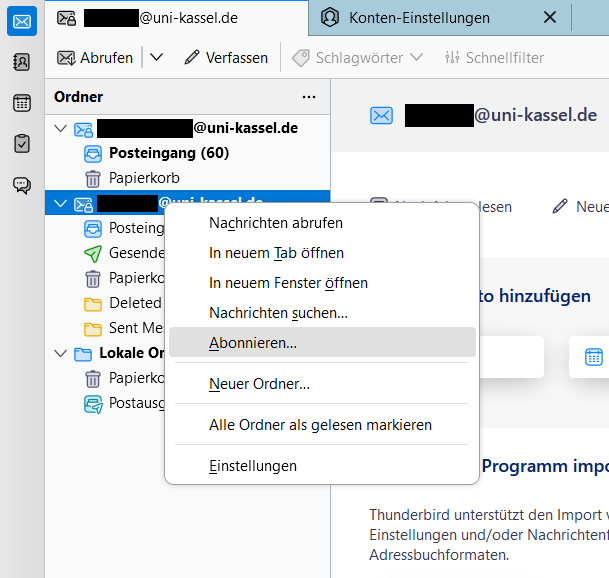Click the mail-lock icon of selected account
Viewport: 609px width, 578px height.
coord(83,205)
